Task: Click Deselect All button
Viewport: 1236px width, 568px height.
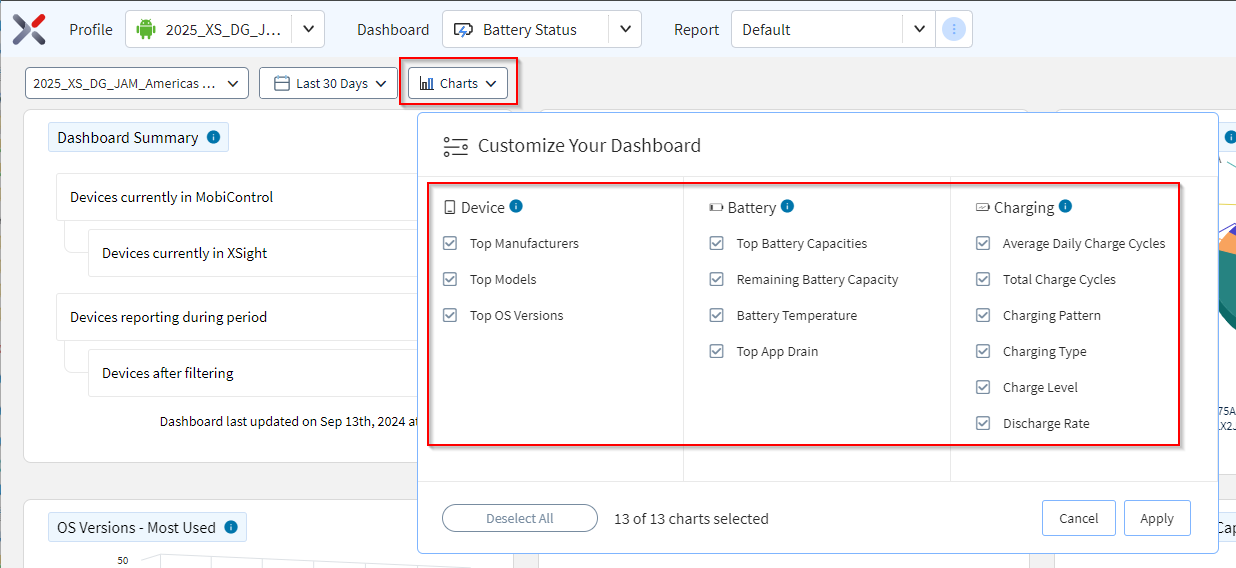Action: (520, 518)
